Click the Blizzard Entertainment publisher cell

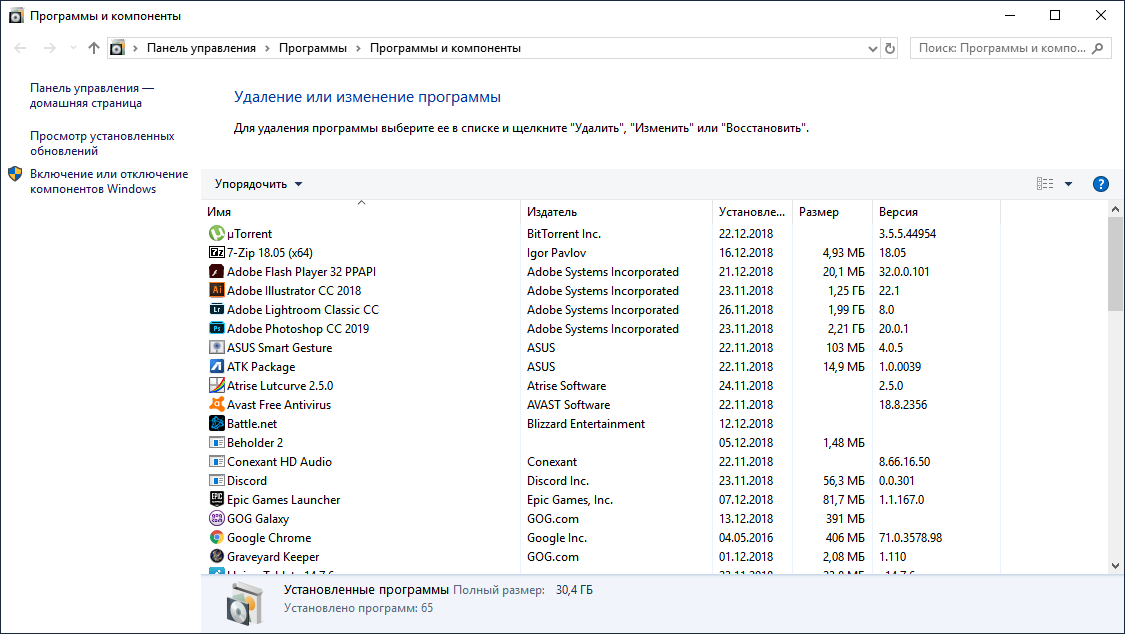point(585,424)
